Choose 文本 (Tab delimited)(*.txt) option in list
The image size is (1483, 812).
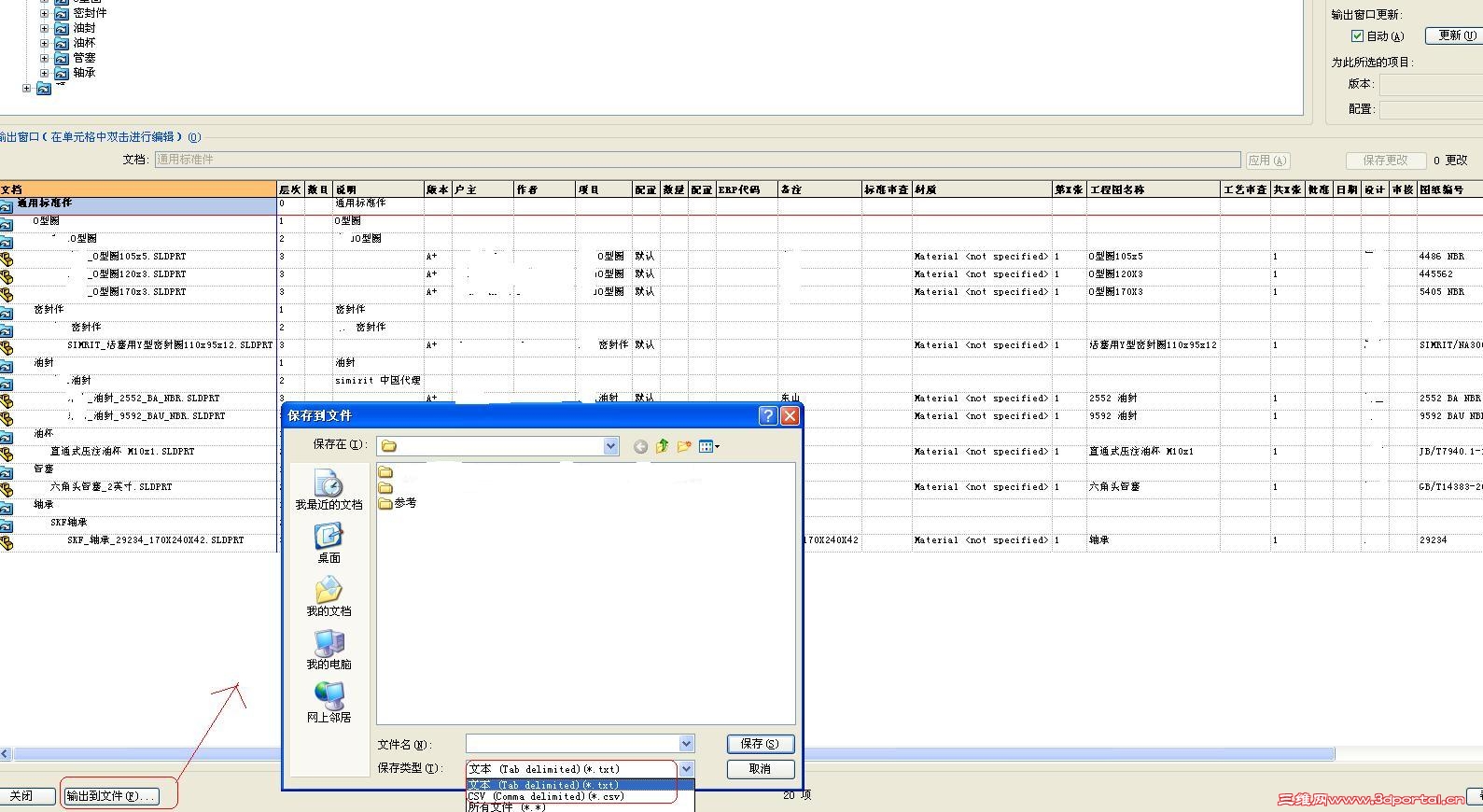[581, 785]
